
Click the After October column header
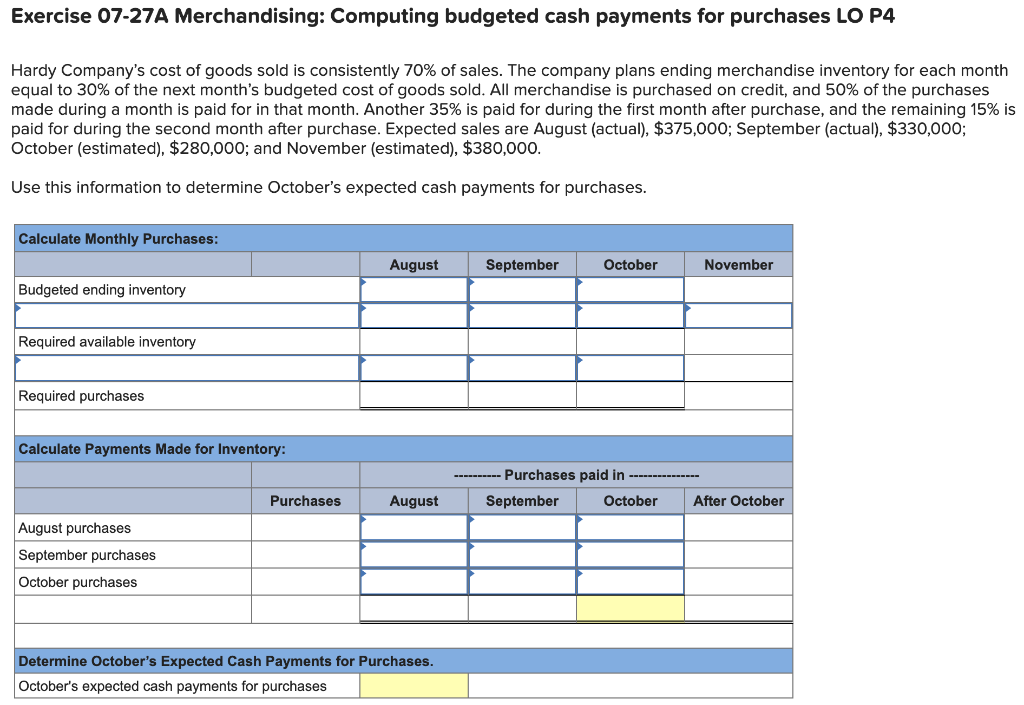738,500
